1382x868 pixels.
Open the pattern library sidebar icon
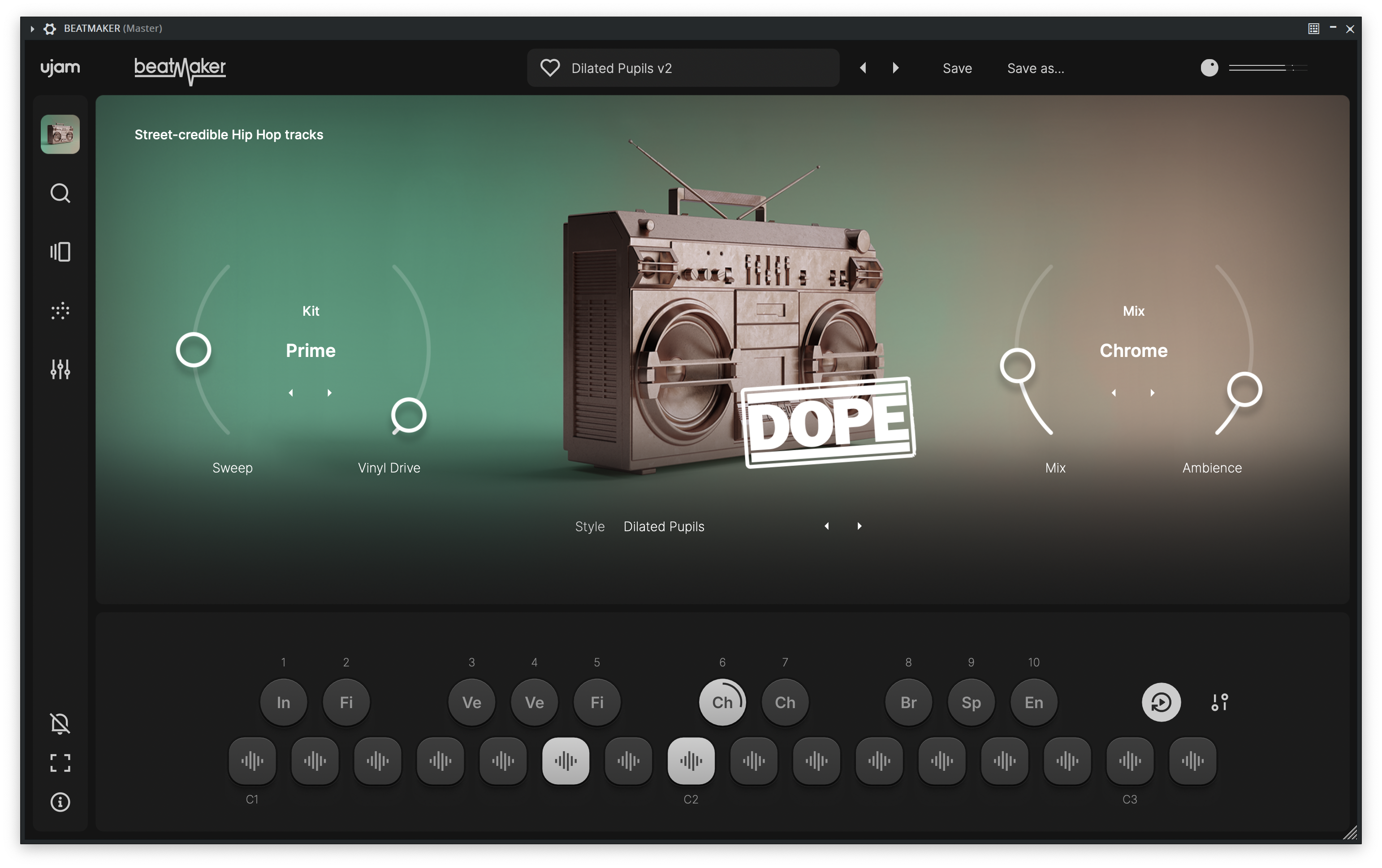[60, 252]
